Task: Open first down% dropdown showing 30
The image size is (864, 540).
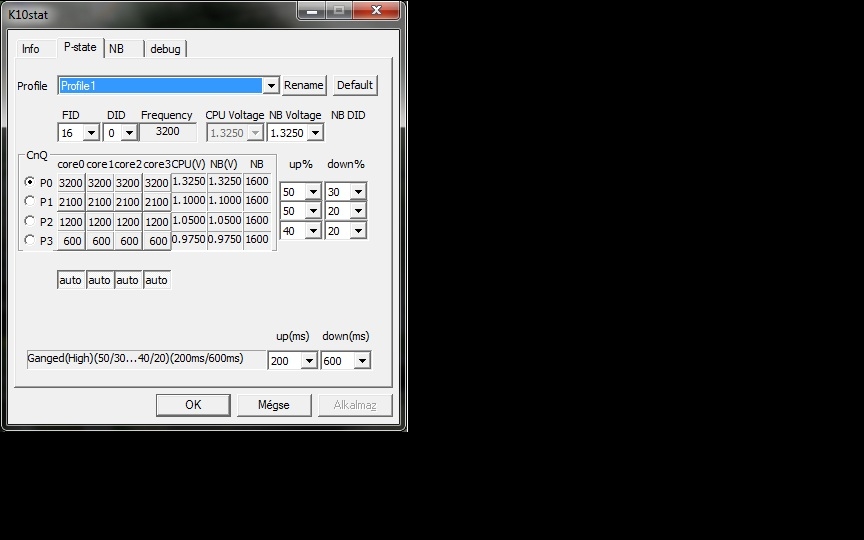Action: point(358,192)
